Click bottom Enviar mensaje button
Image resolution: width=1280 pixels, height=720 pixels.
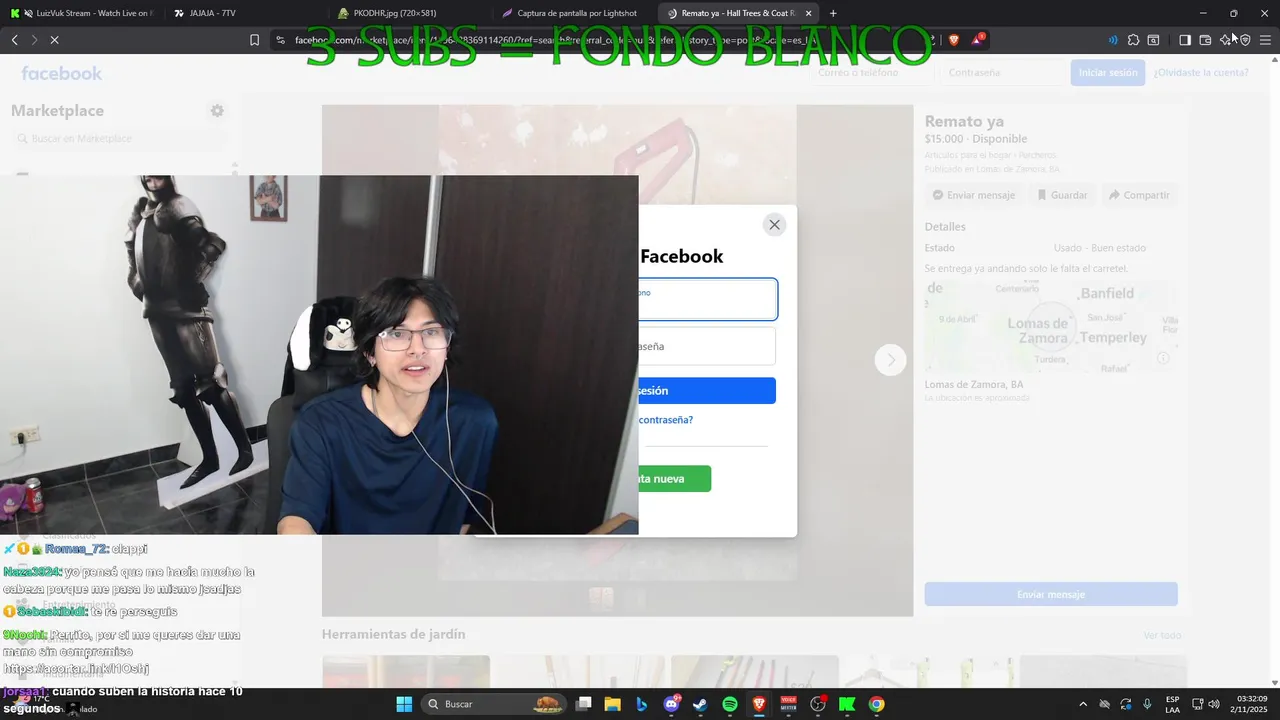pos(1051,594)
